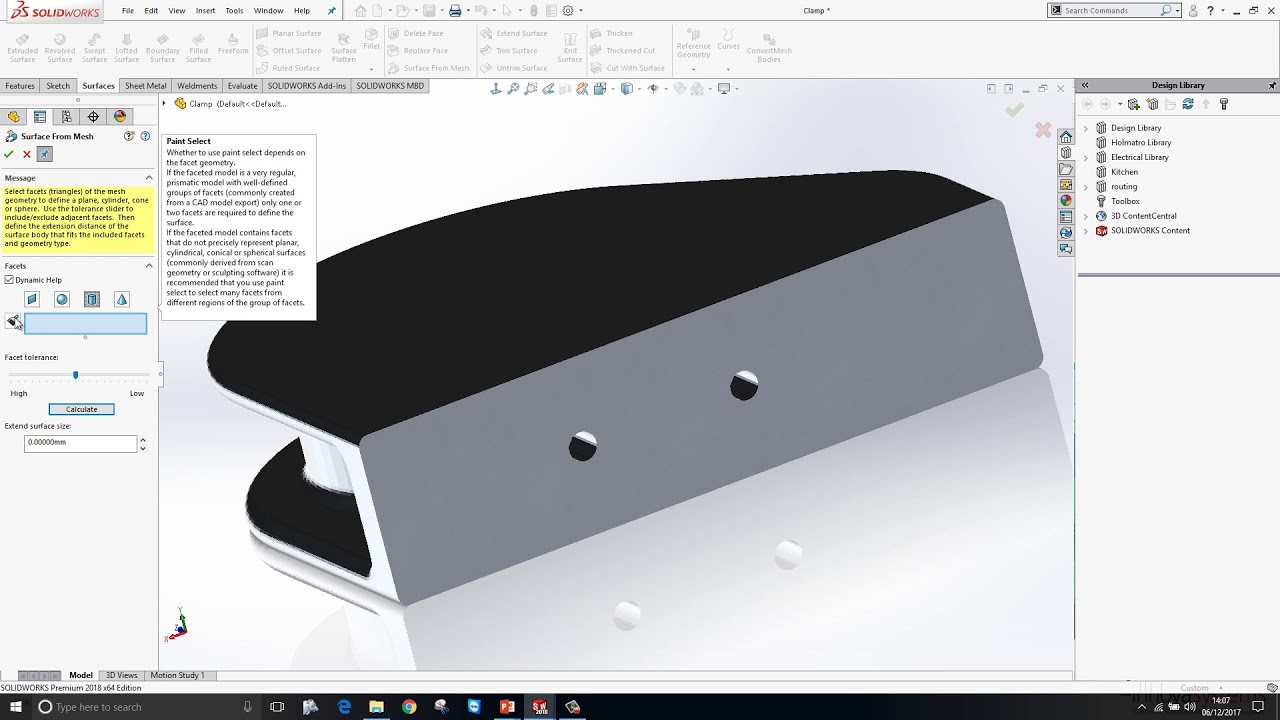Open File Explorer task pane tab
This screenshot has height=720, width=1280.
tap(1066, 169)
